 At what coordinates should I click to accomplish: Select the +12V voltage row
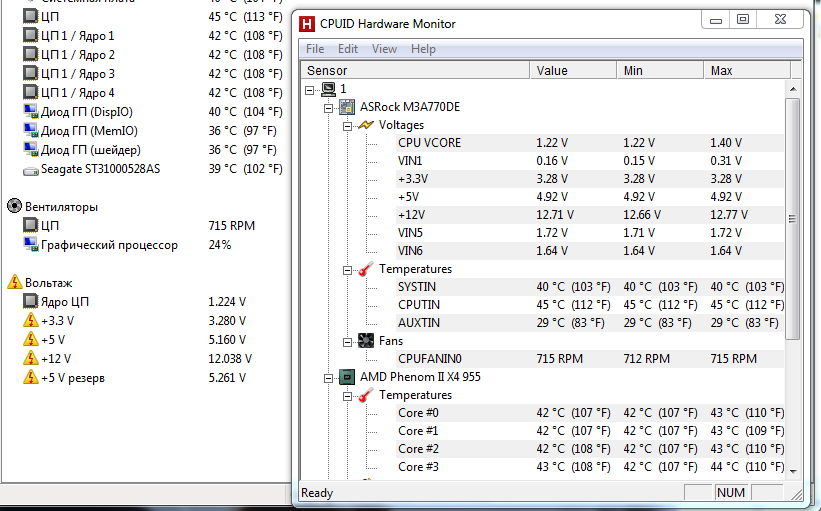pos(590,215)
